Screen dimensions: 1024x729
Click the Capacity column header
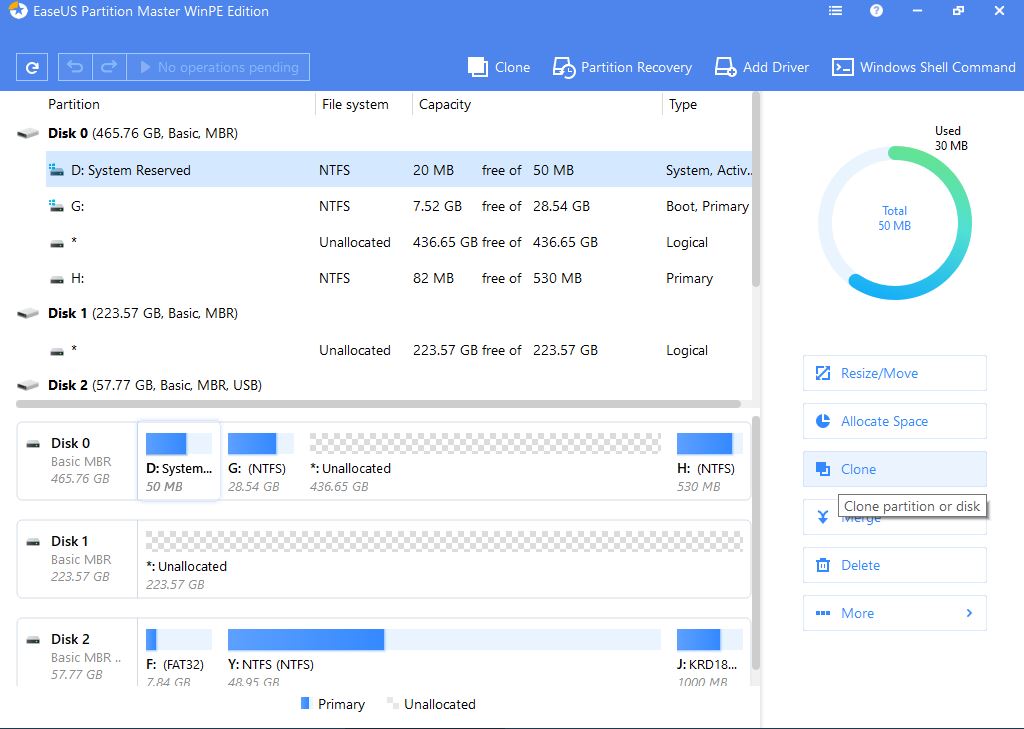(445, 104)
